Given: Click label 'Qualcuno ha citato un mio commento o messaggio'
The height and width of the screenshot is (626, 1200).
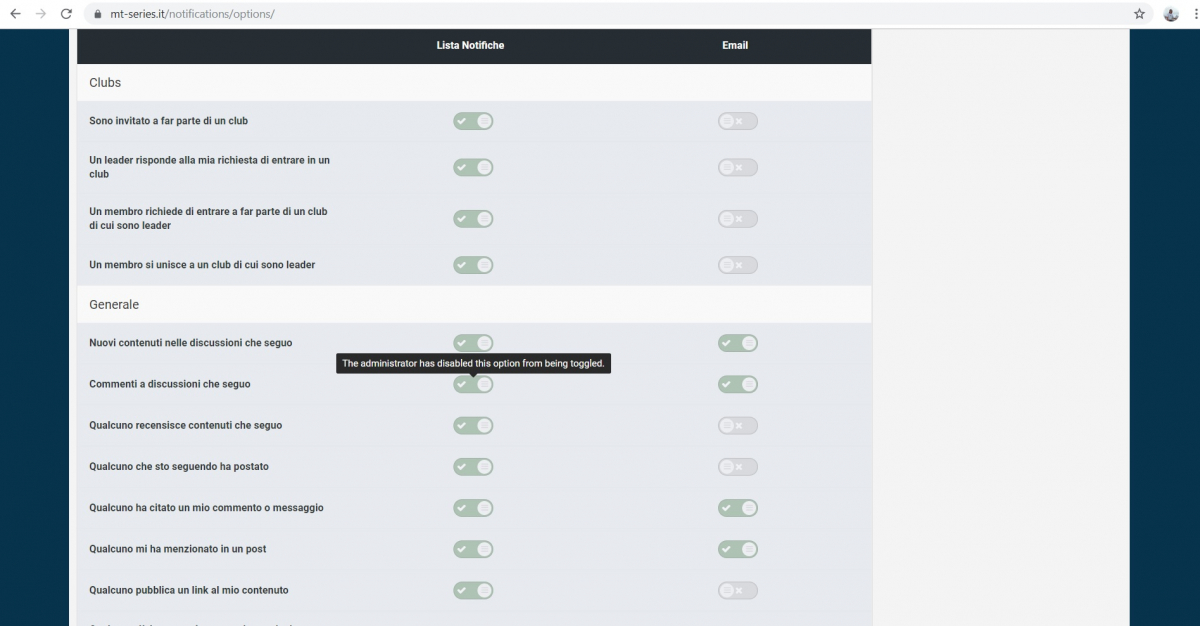Looking at the screenshot, I should click(206, 508).
